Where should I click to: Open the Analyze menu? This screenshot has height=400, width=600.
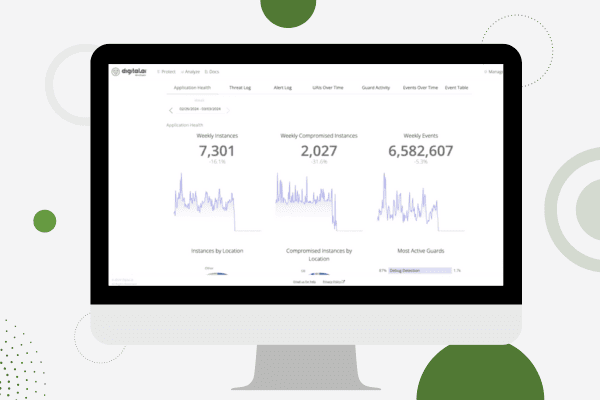191,72
